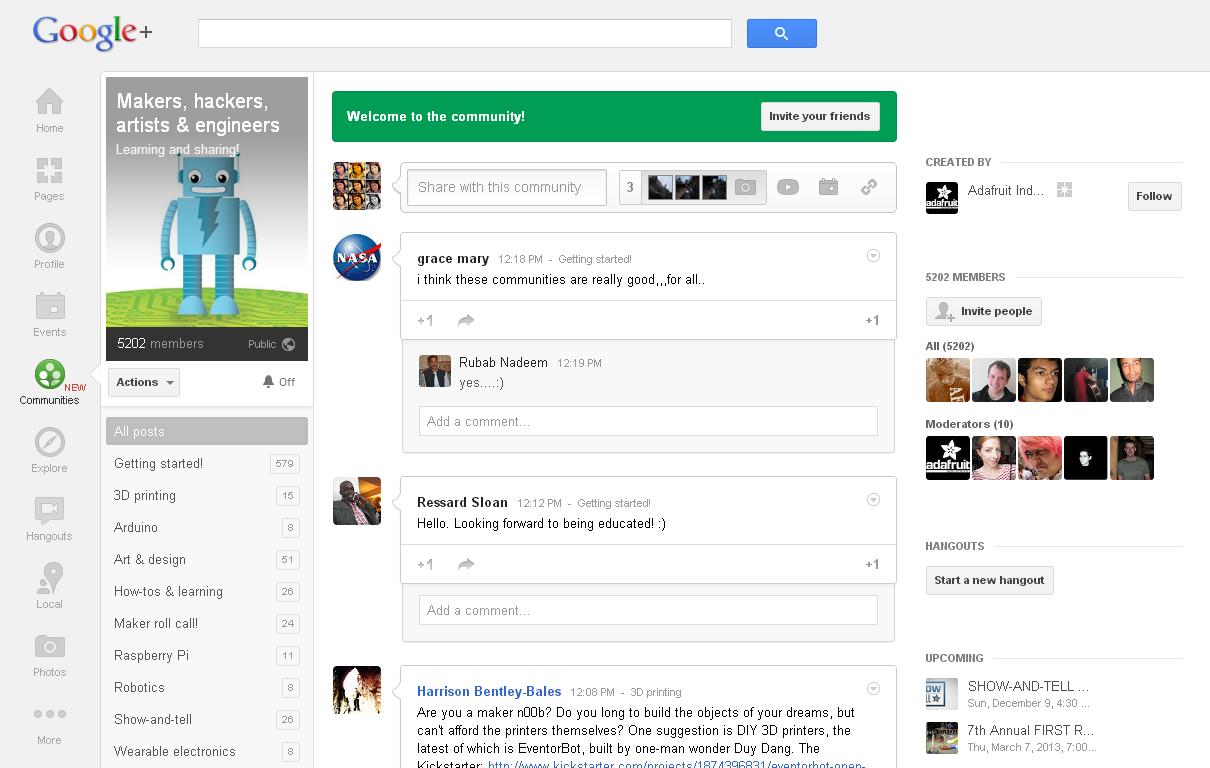Click the blue search button
Viewport: 1210px width, 768px height.
coord(782,33)
